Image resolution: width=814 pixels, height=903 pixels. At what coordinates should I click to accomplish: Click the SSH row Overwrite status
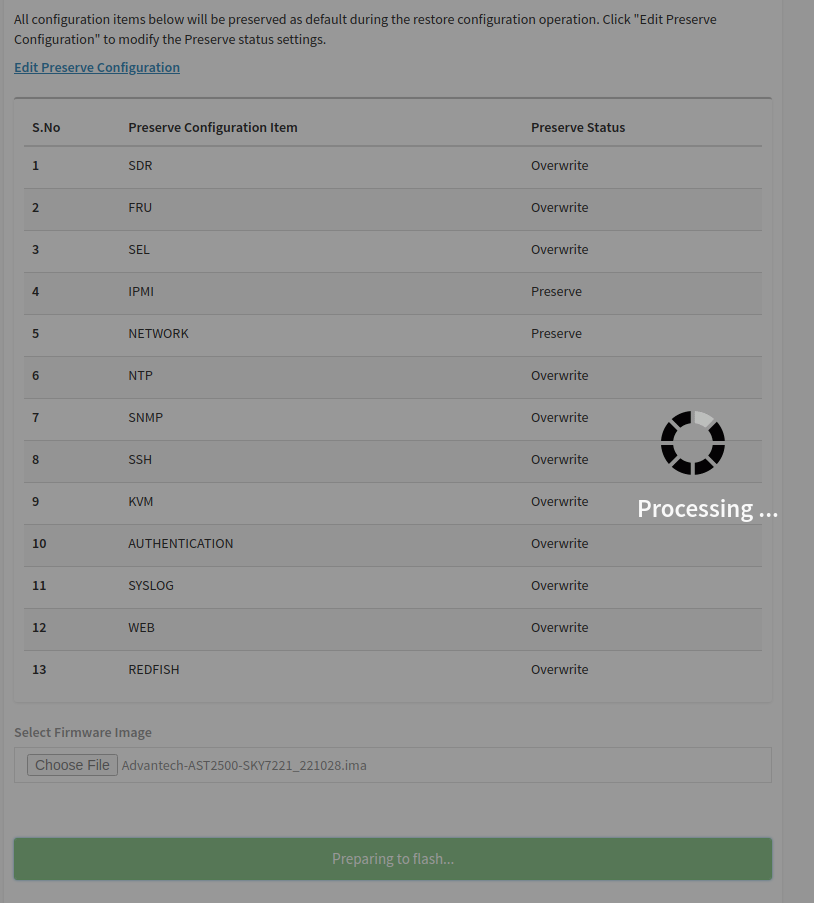tap(559, 460)
